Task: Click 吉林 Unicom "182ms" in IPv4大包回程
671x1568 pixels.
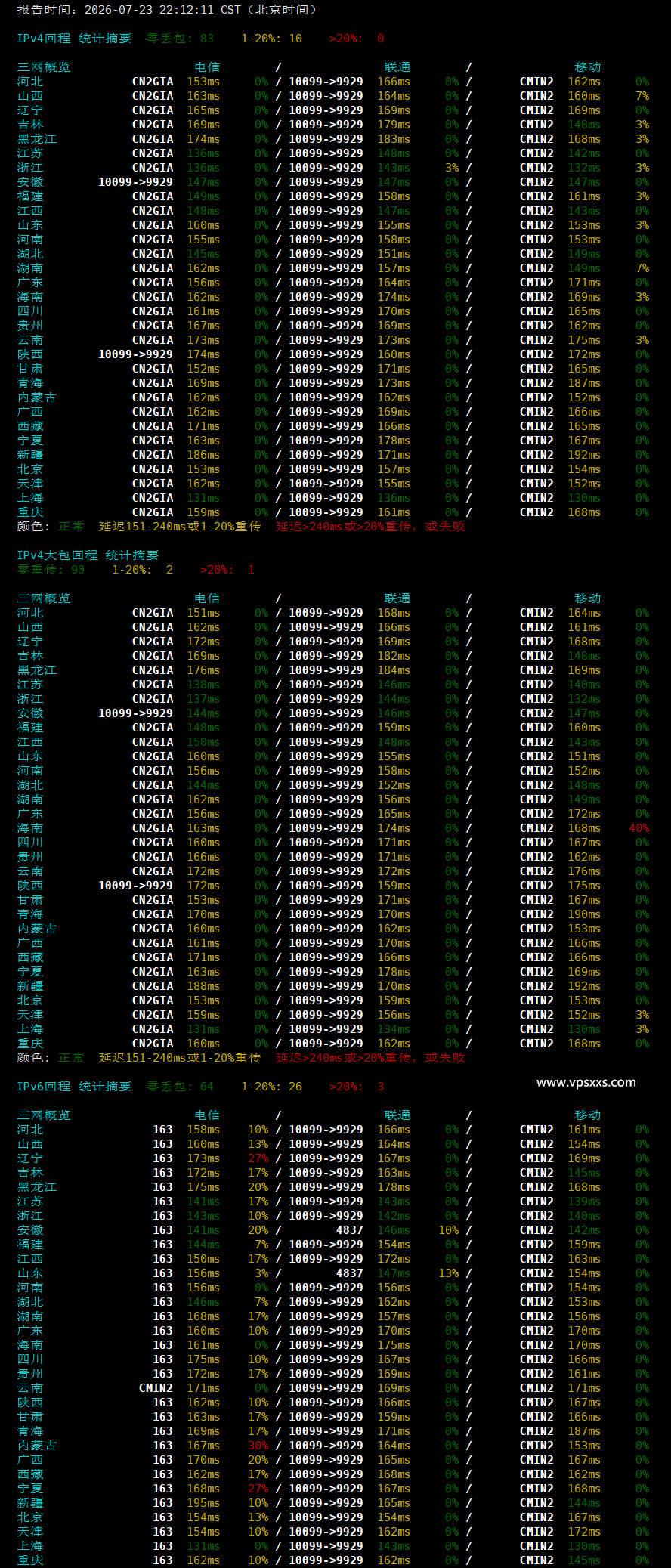Action: [x=394, y=656]
